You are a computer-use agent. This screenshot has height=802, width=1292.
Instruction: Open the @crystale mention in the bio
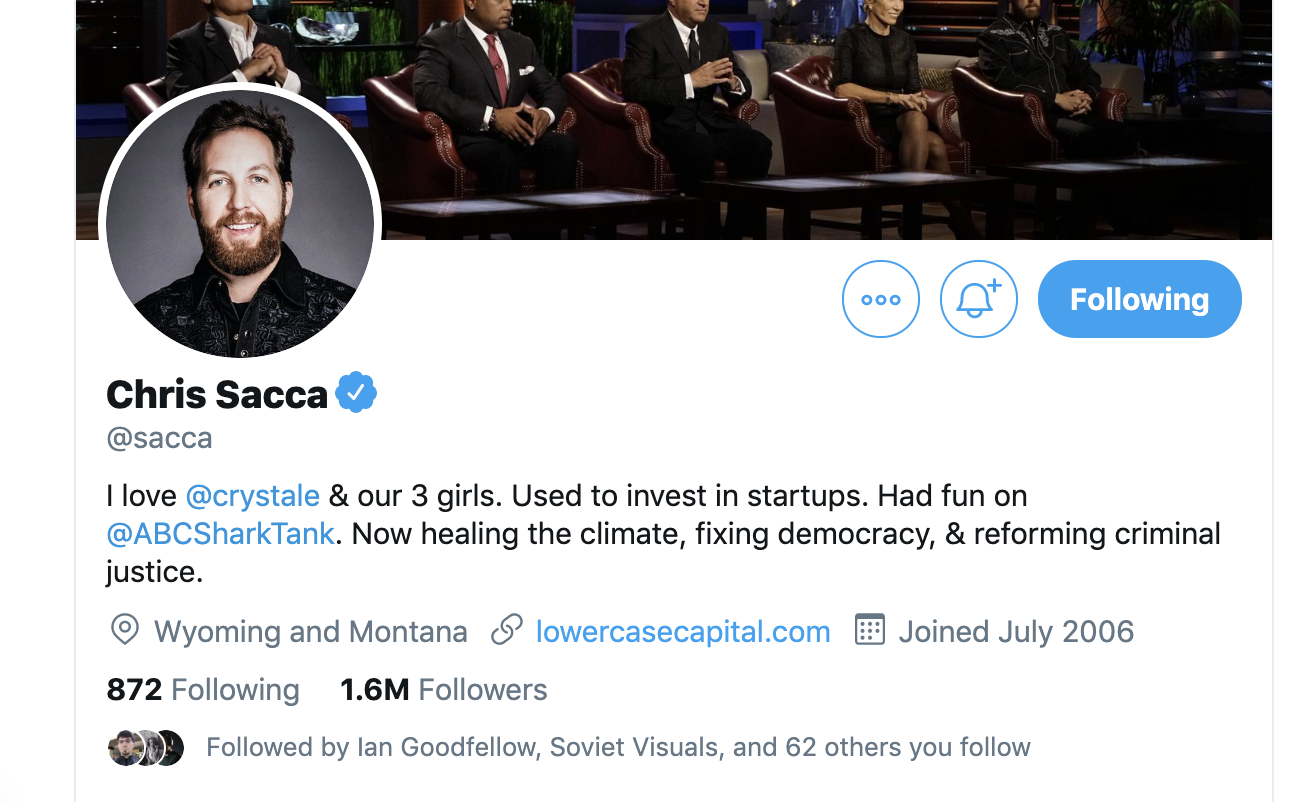(252, 496)
